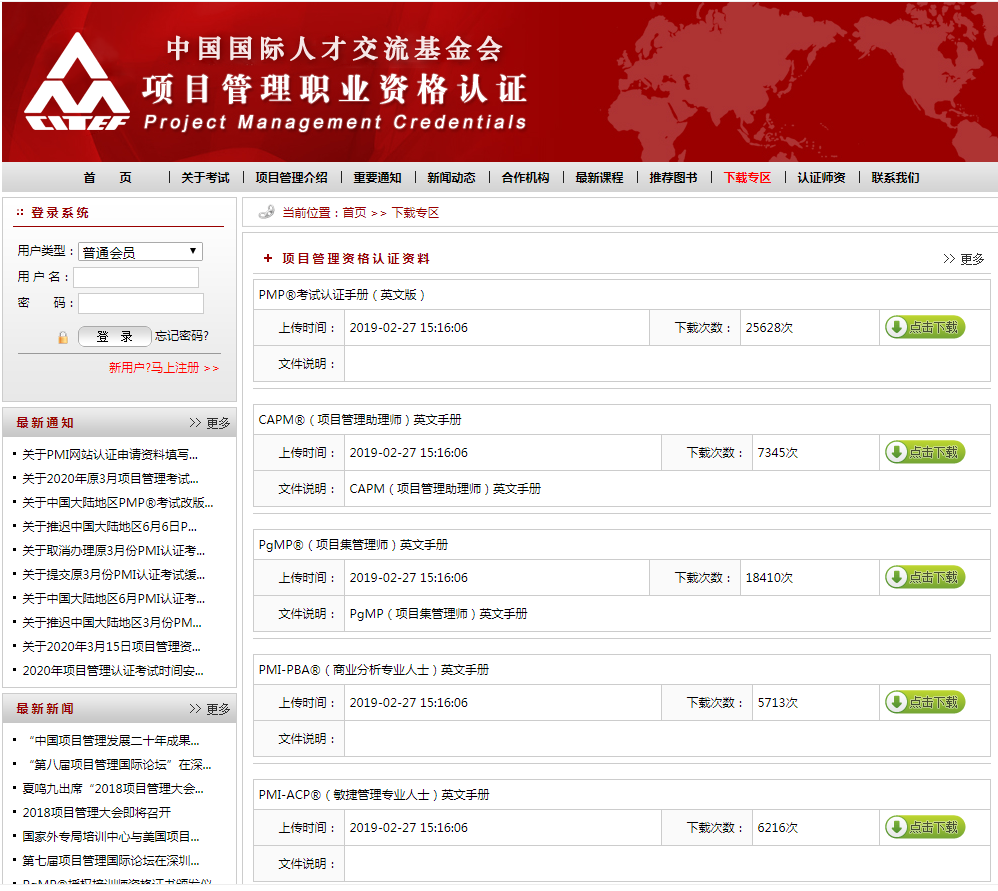Open 新闻动态 menu item
Viewport: 998px width, 891px height.
click(451, 178)
